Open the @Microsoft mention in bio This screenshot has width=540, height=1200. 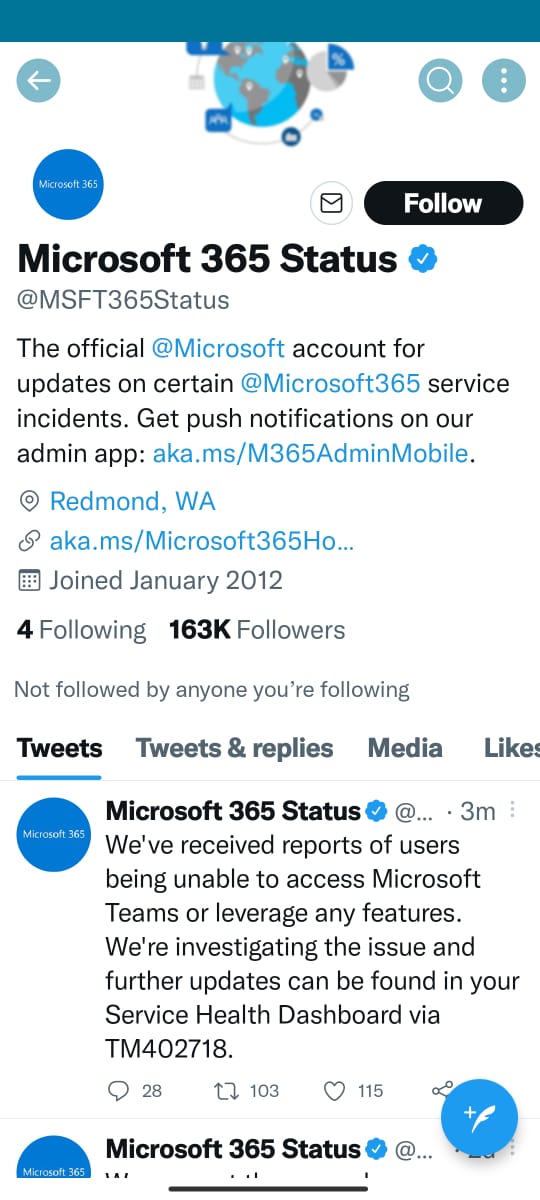pyautogui.click(x=218, y=348)
